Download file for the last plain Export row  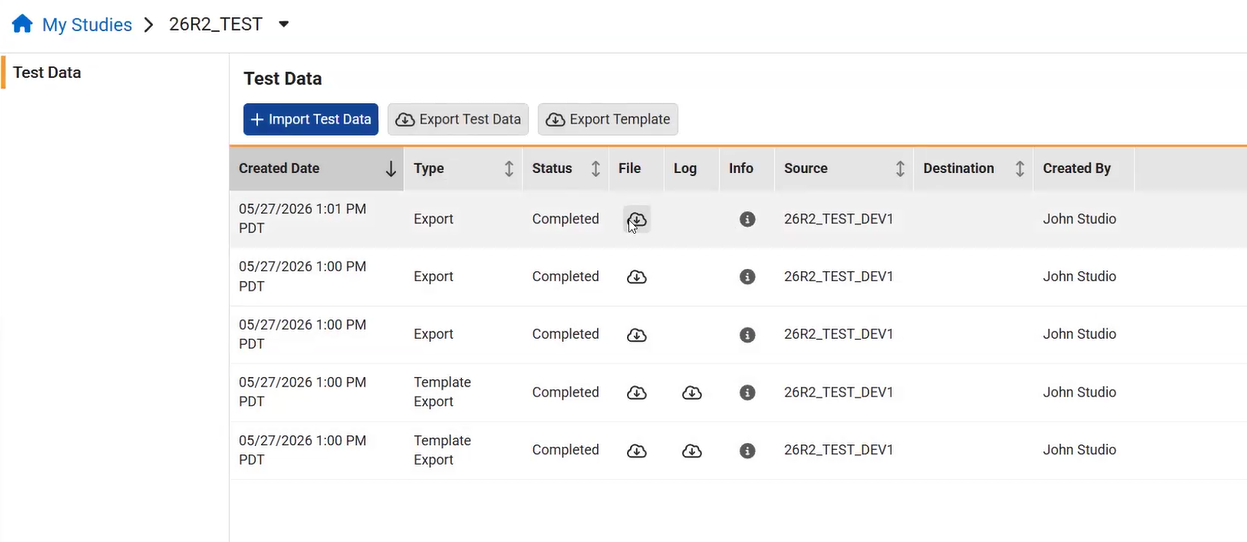pyautogui.click(x=636, y=335)
